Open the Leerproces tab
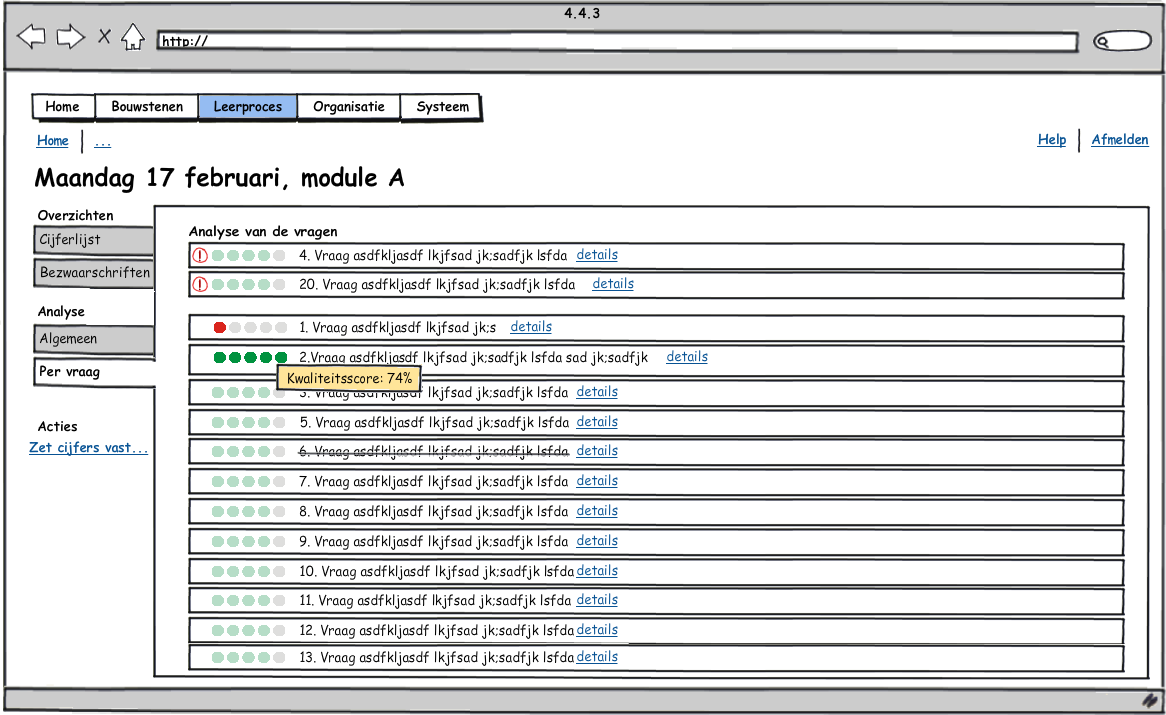The image size is (1166, 715). pos(247,107)
